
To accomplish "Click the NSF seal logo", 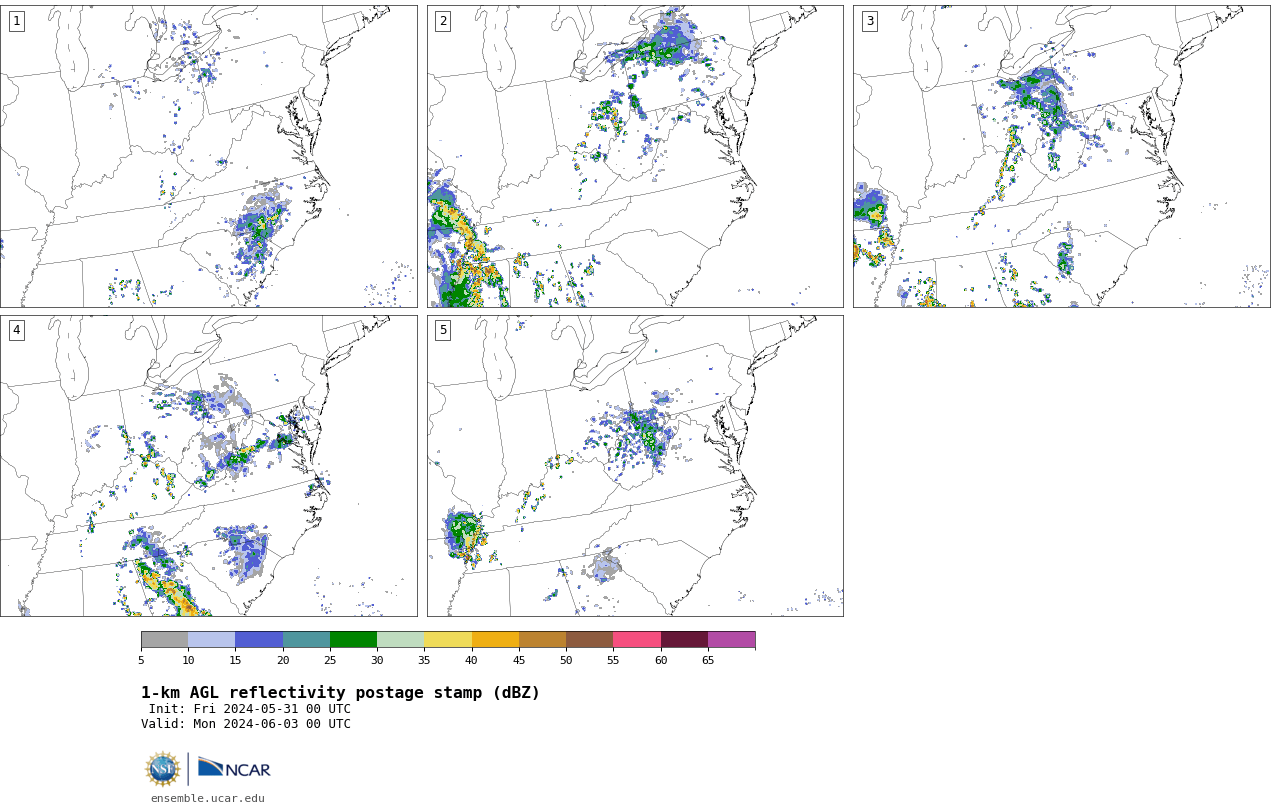I will point(163,769).
